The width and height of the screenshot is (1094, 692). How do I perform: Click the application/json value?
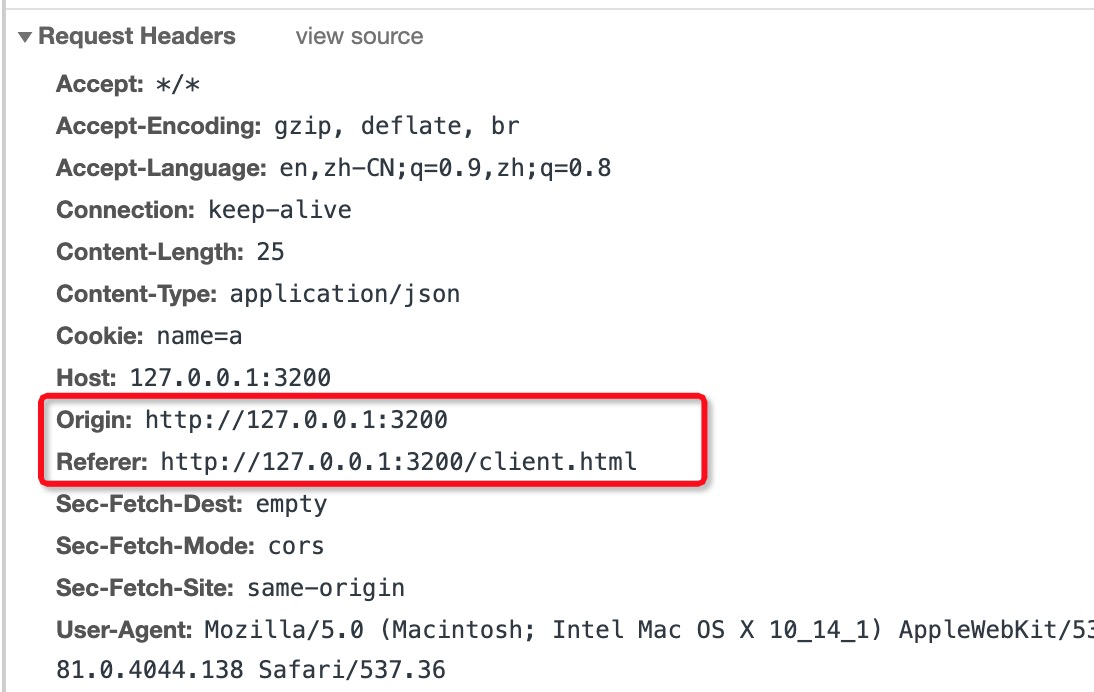pos(345,294)
